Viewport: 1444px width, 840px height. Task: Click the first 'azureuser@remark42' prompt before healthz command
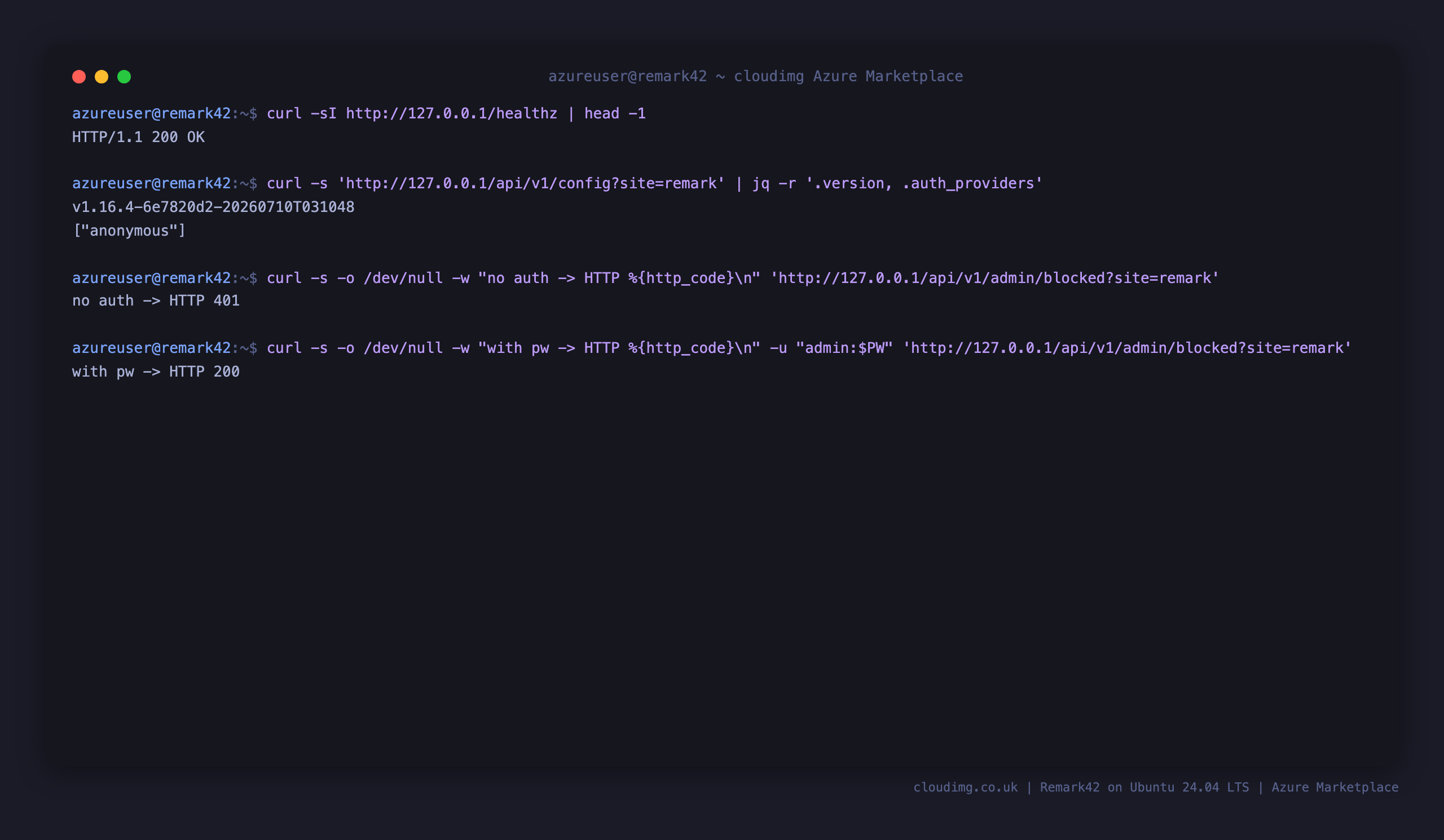(x=151, y=113)
